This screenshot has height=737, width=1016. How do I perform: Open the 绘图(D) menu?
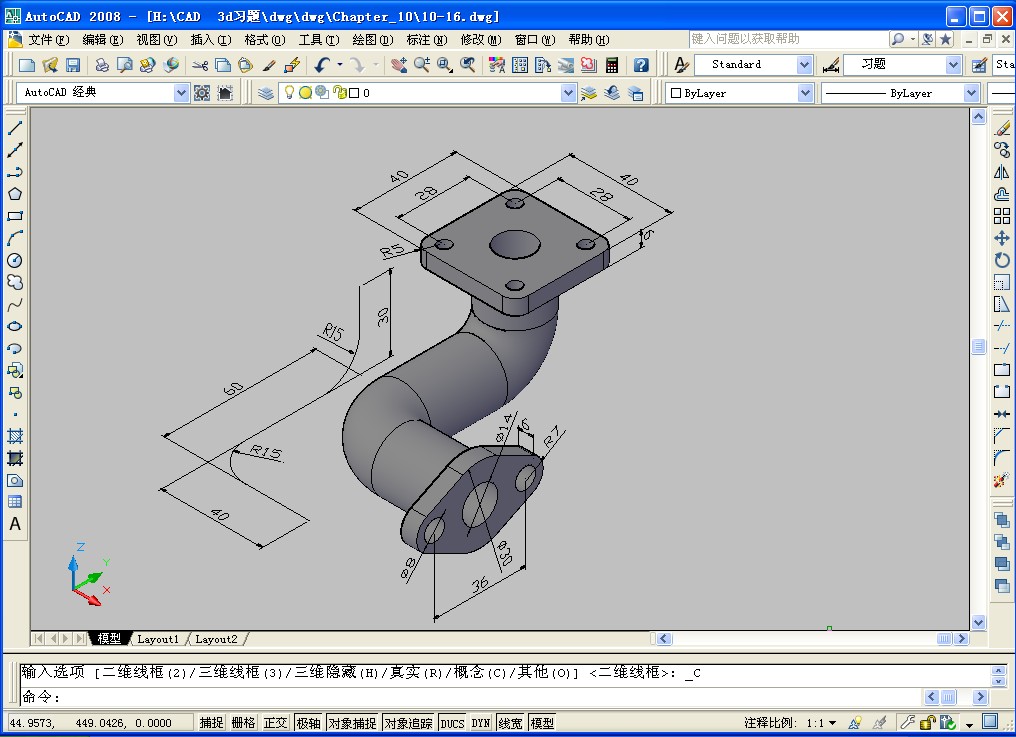point(373,40)
